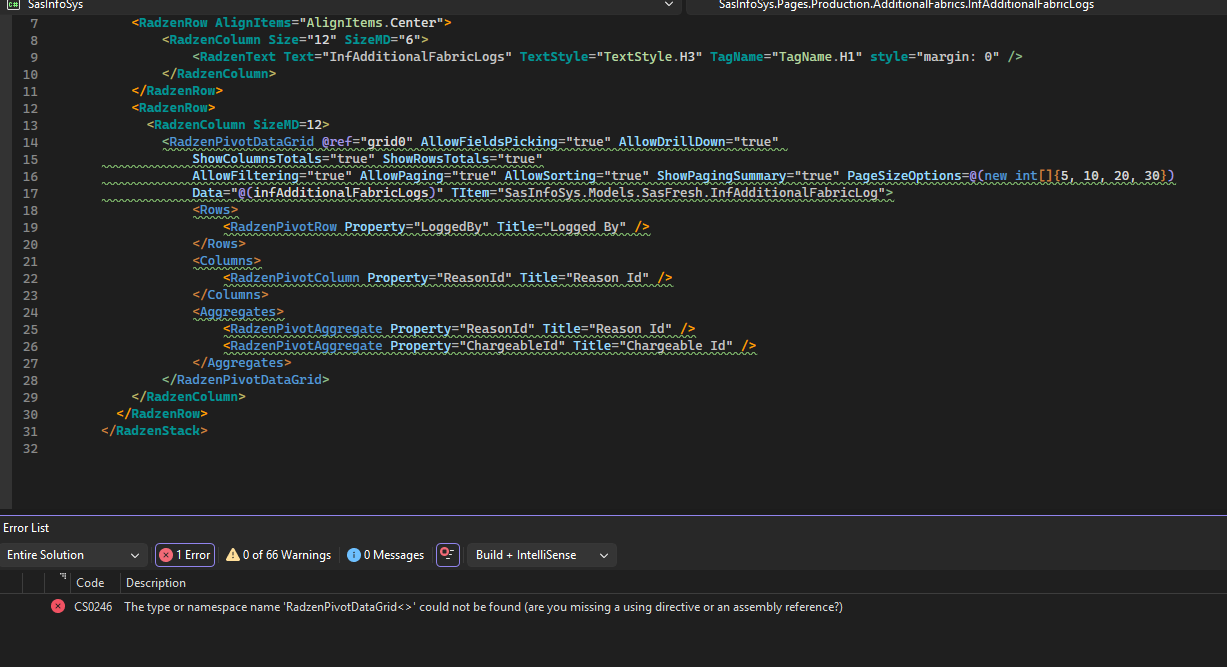Expand the SasInfoSys project navigation dropdown
This screenshot has width=1227, height=667.
click(668, 5)
